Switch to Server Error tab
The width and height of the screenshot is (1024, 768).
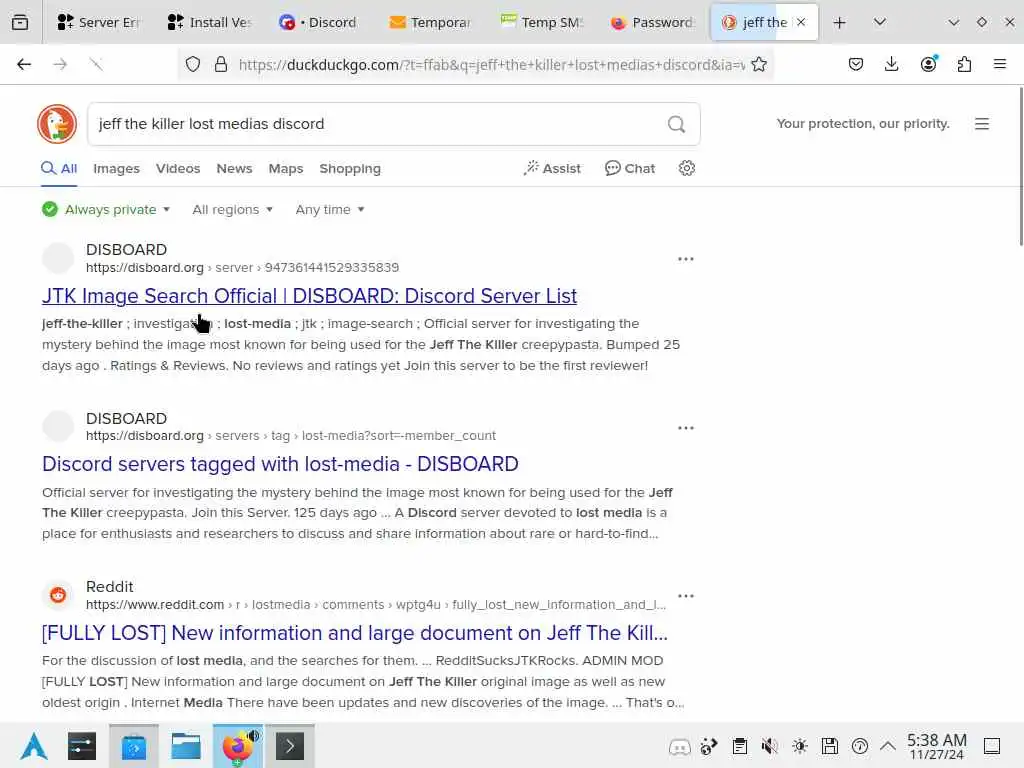pyautogui.click(x=98, y=22)
